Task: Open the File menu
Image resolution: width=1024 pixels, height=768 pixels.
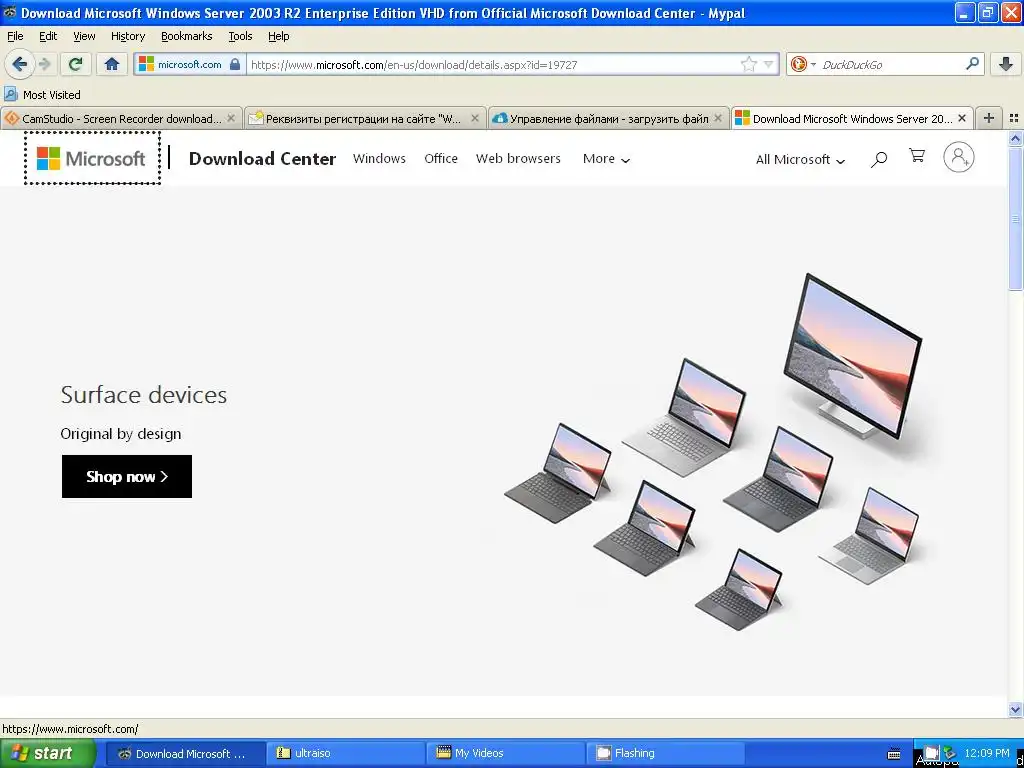Action: [15, 36]
